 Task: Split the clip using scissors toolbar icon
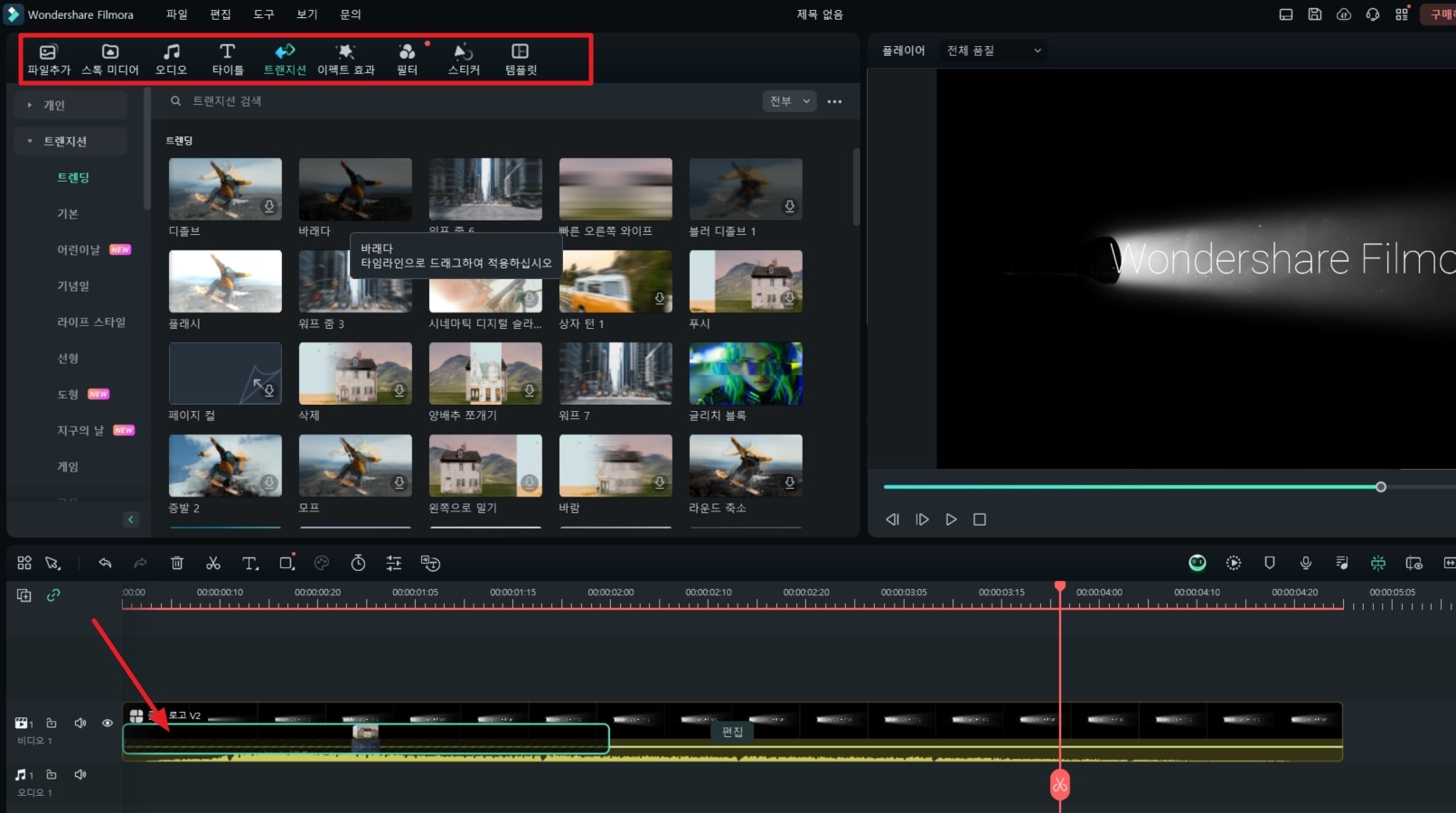coord(213,563)
